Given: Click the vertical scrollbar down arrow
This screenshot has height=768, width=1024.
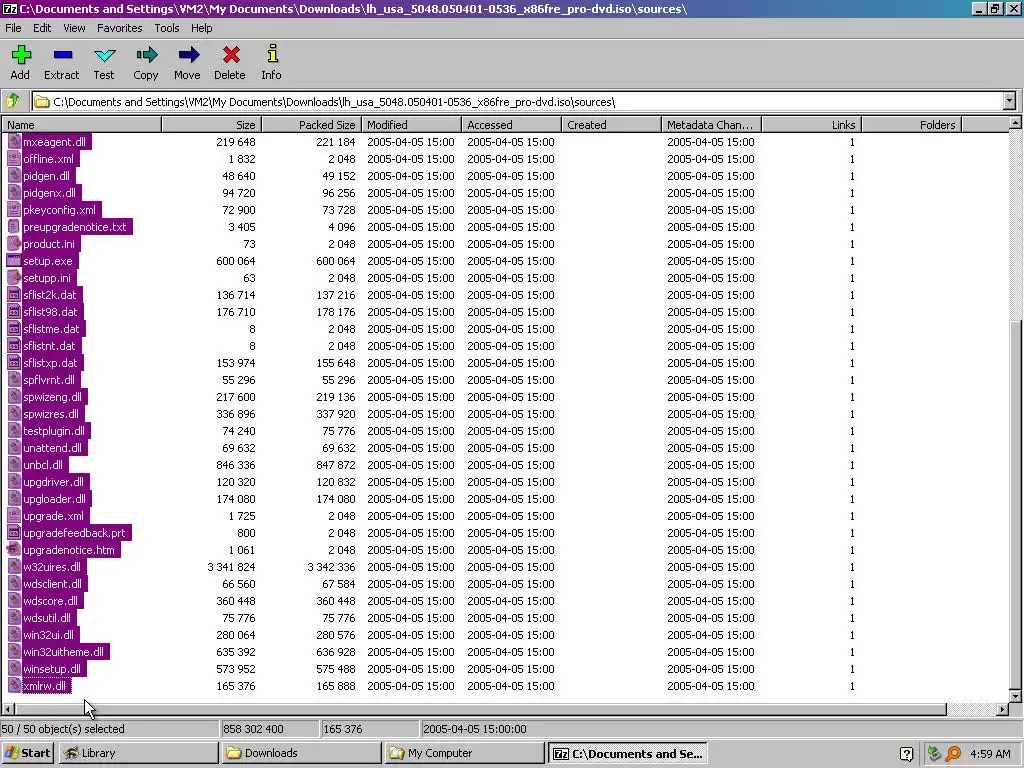Looking at the screenshot, I should (x=1016, y=696).
